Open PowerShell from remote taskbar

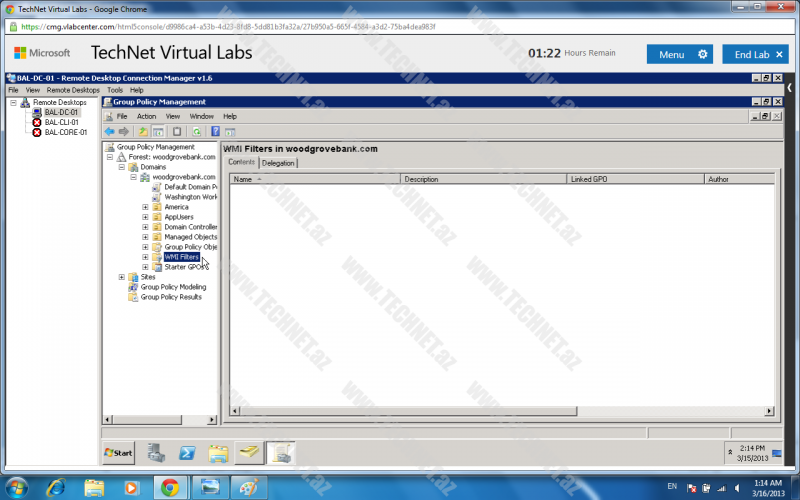pos(187,453)
